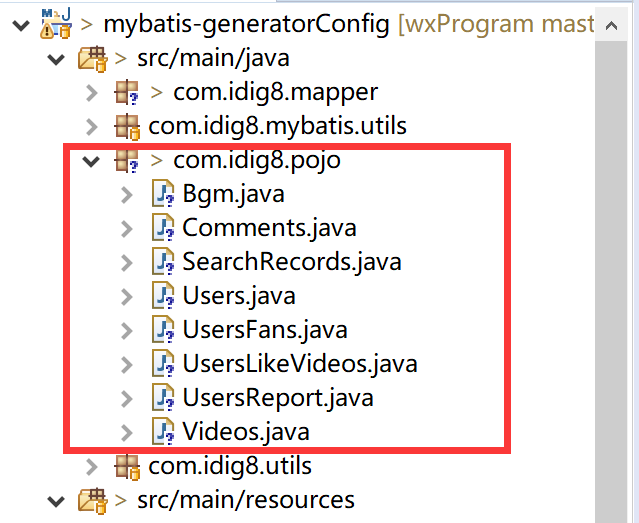Viewport: 639px width, 523px height.
Task: Click the com.idig8.pojo package icon
Action: click(125, 160)
